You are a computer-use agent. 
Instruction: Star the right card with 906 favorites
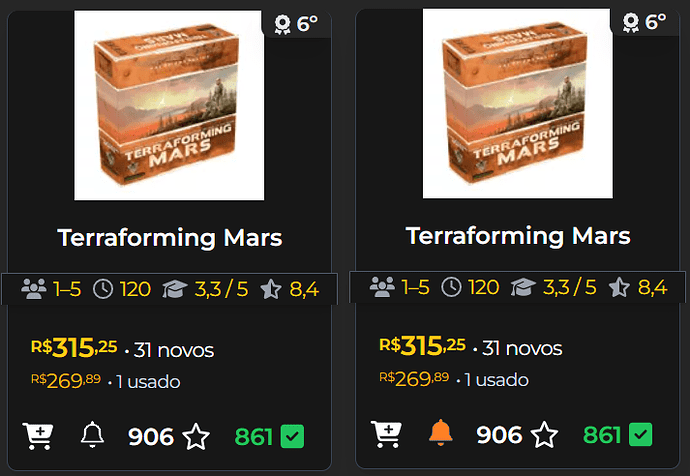click(544, 435)
